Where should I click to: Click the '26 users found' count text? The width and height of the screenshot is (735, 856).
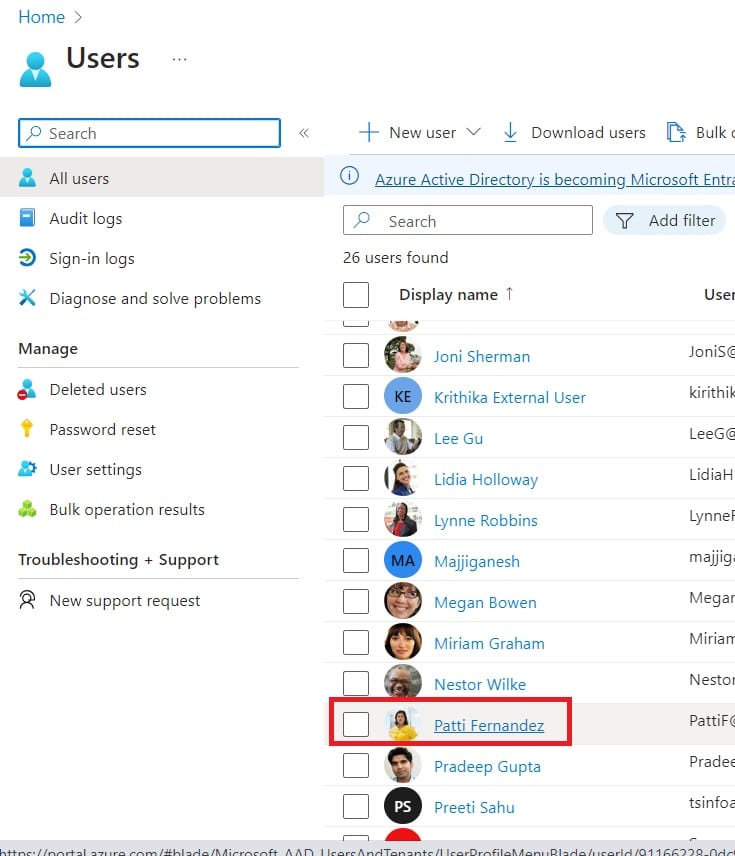point(395,257)
